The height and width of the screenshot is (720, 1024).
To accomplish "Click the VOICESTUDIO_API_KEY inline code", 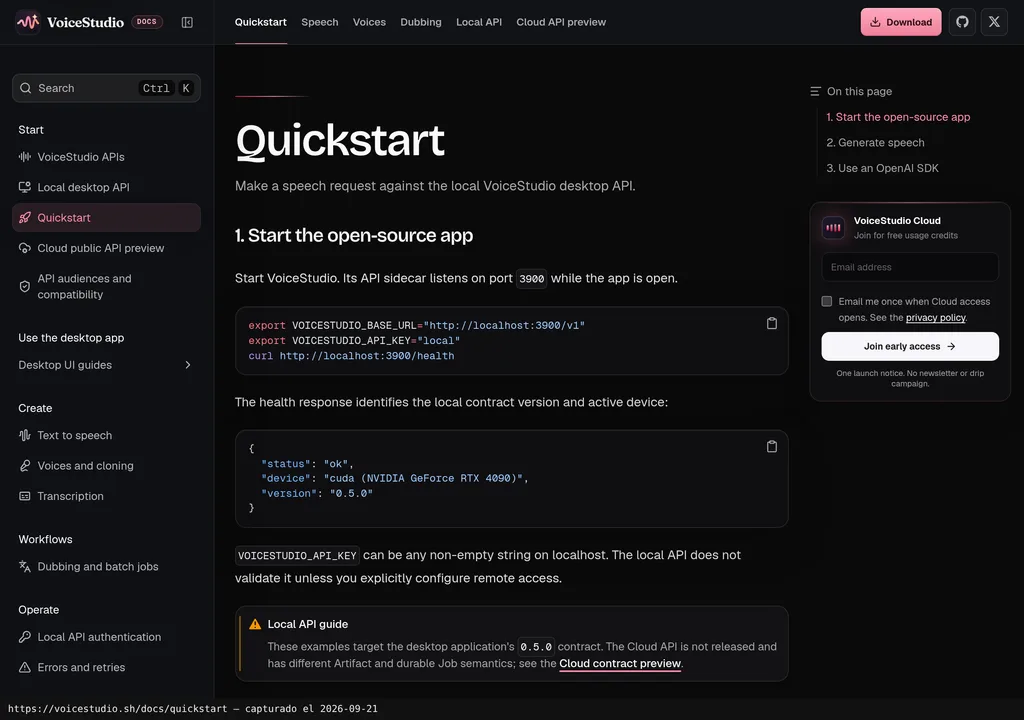I will coord(297,555).
